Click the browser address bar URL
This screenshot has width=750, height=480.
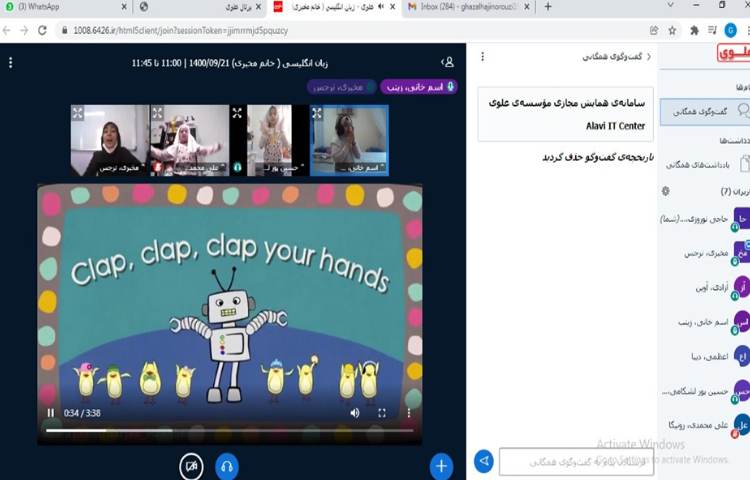point(180,31)
